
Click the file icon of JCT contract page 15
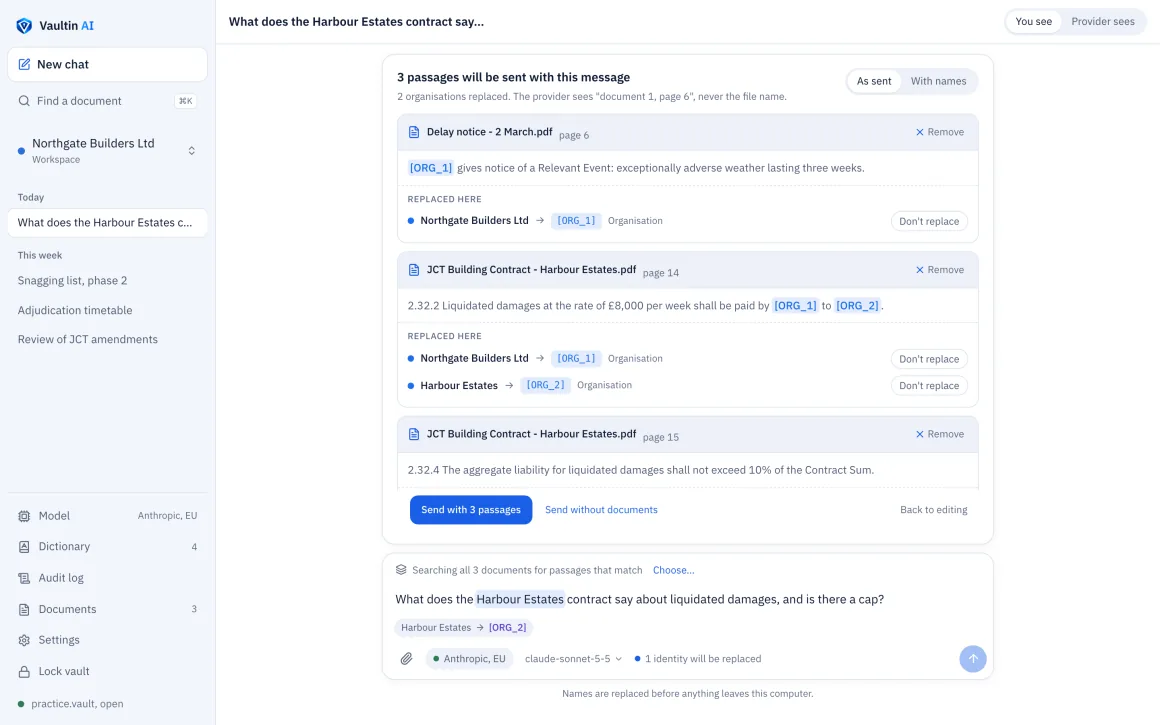(414, 434)
